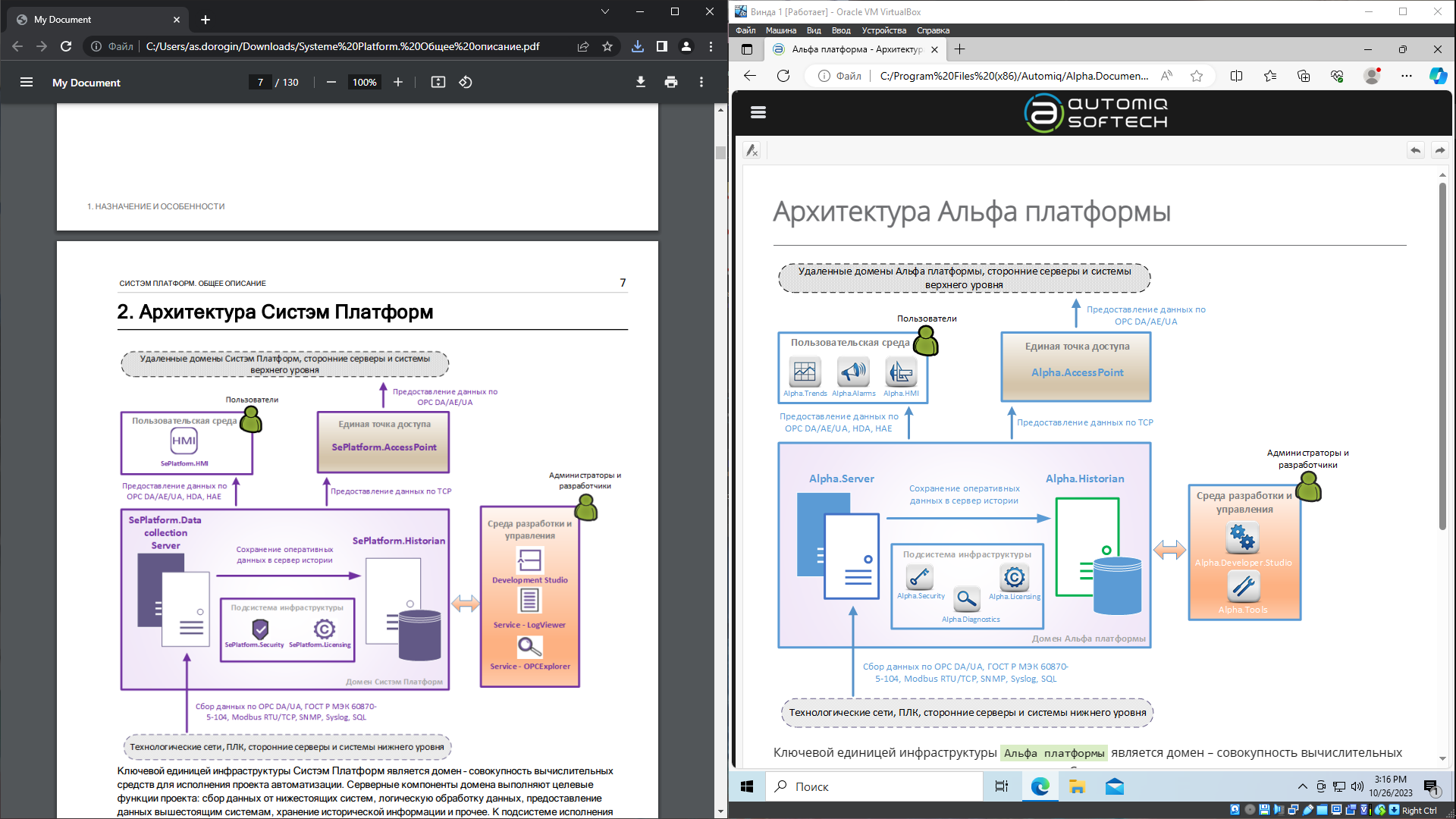Open Edge Browser essentials heart icon
1456x819 pixels.
[x=1337, y=76]
